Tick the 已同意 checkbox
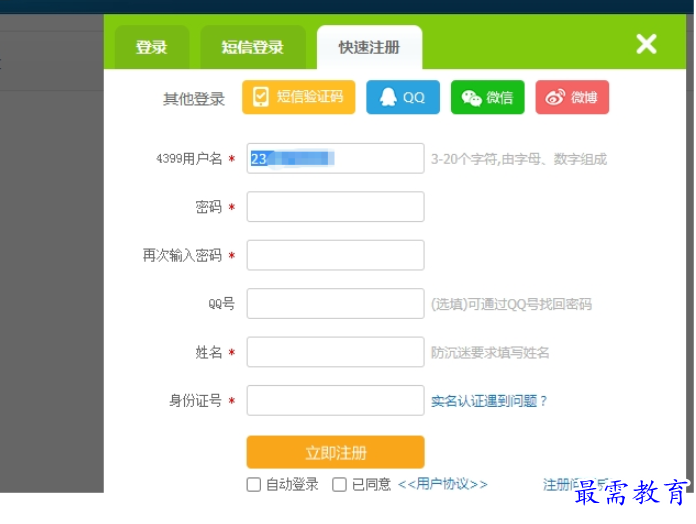 click(340, 485)
